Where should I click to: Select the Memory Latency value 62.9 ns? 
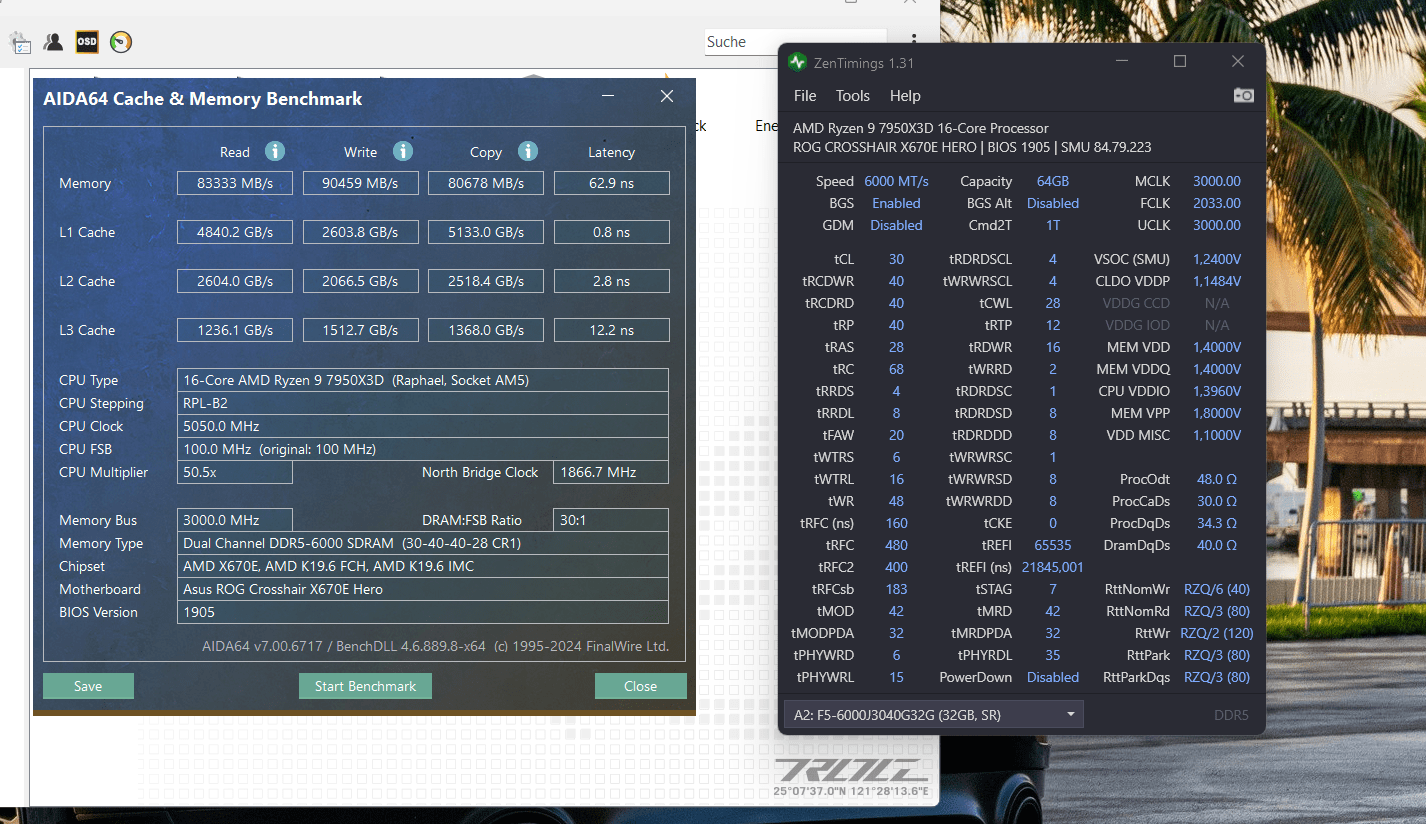pyautogui.click(x=611, y=183)
